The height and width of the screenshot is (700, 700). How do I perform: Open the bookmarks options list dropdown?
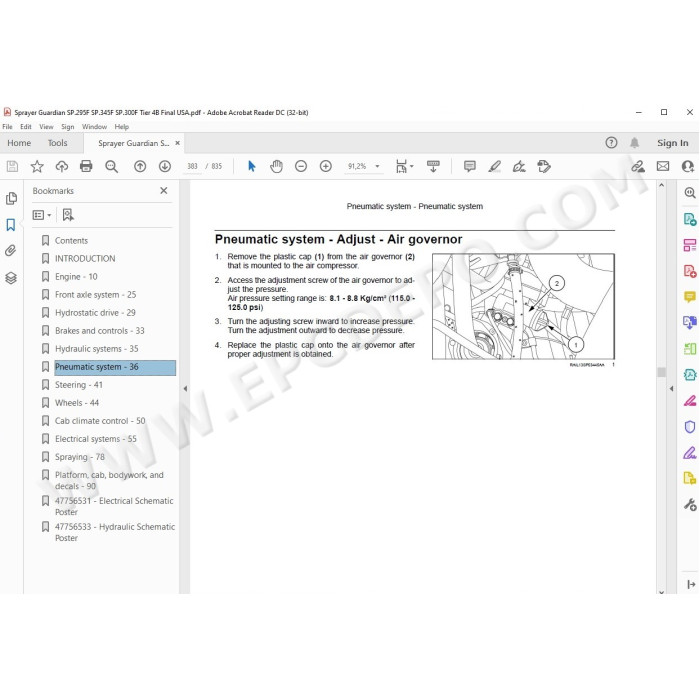[x=42, y=215]
